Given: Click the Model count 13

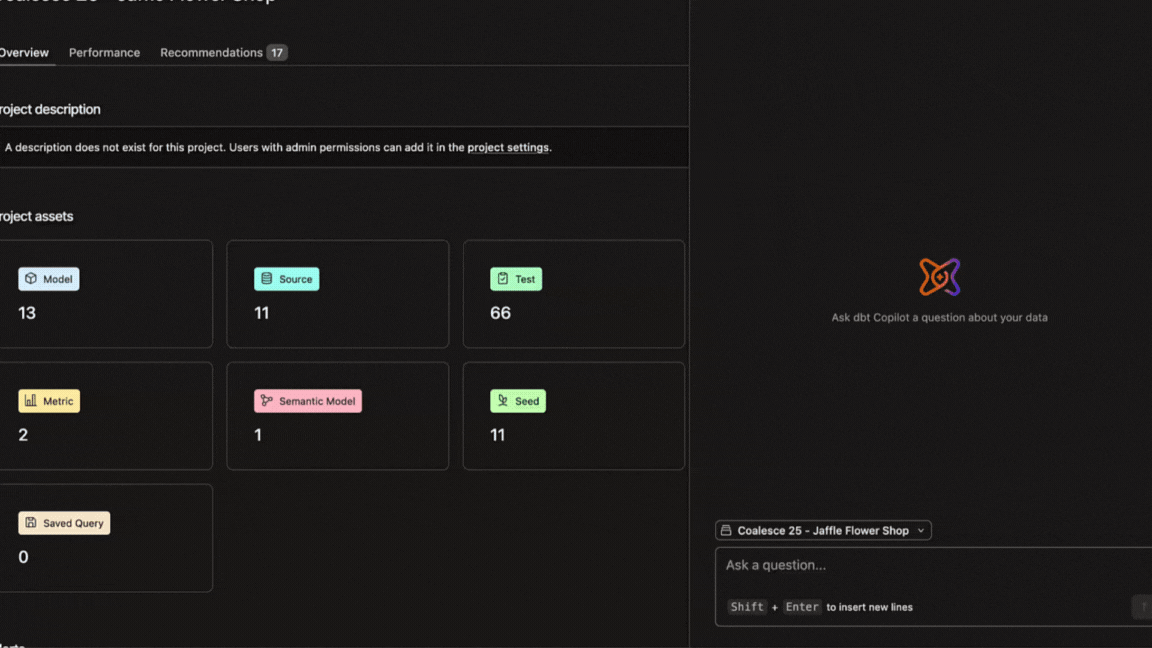Looking at the screenshot, I should click(27, 313).
